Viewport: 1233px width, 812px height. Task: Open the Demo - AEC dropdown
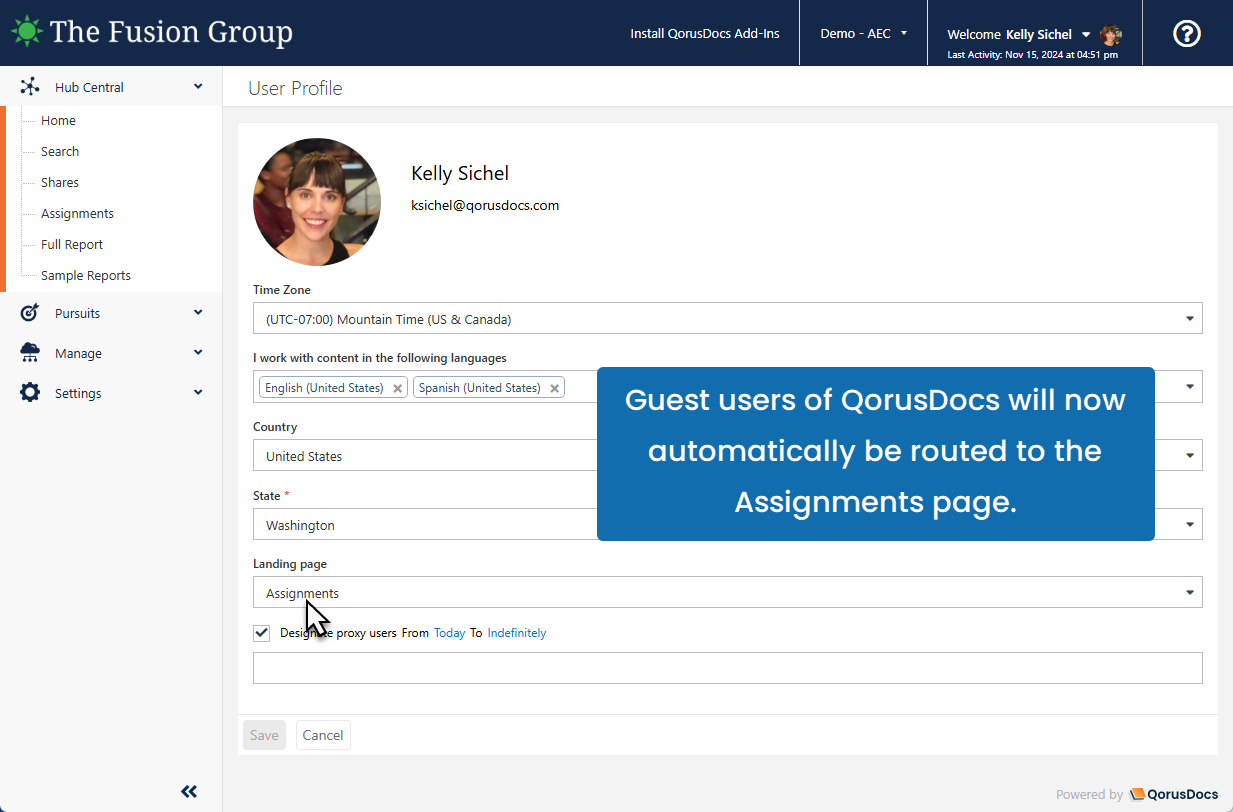(x=864, y=33)
